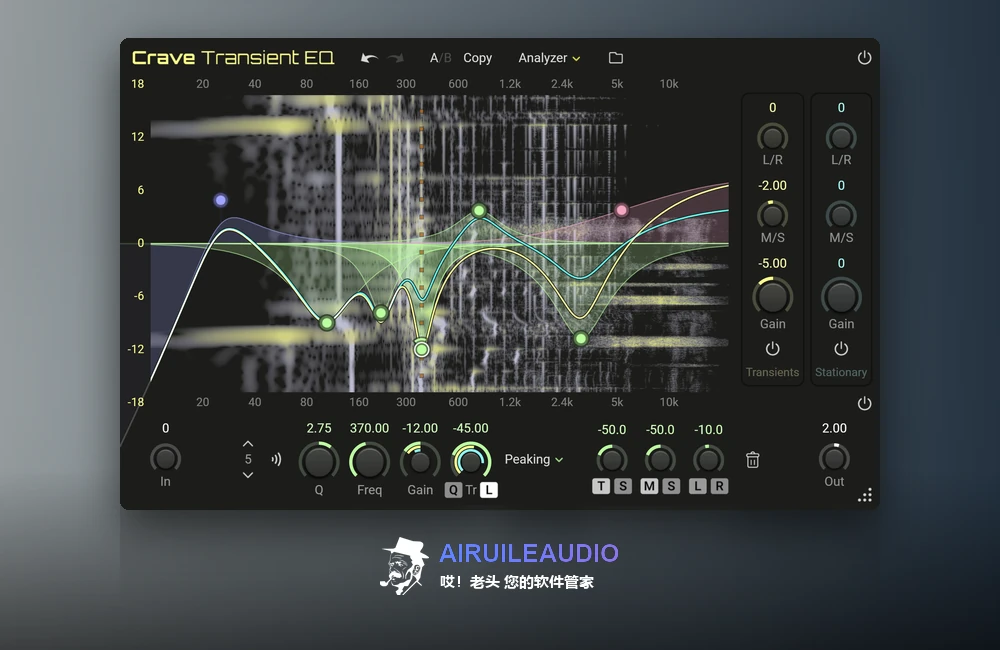Viewport: 1000px width, 650px height.
Task: Click the Stationary L/R knob
Action: point(841,137)
